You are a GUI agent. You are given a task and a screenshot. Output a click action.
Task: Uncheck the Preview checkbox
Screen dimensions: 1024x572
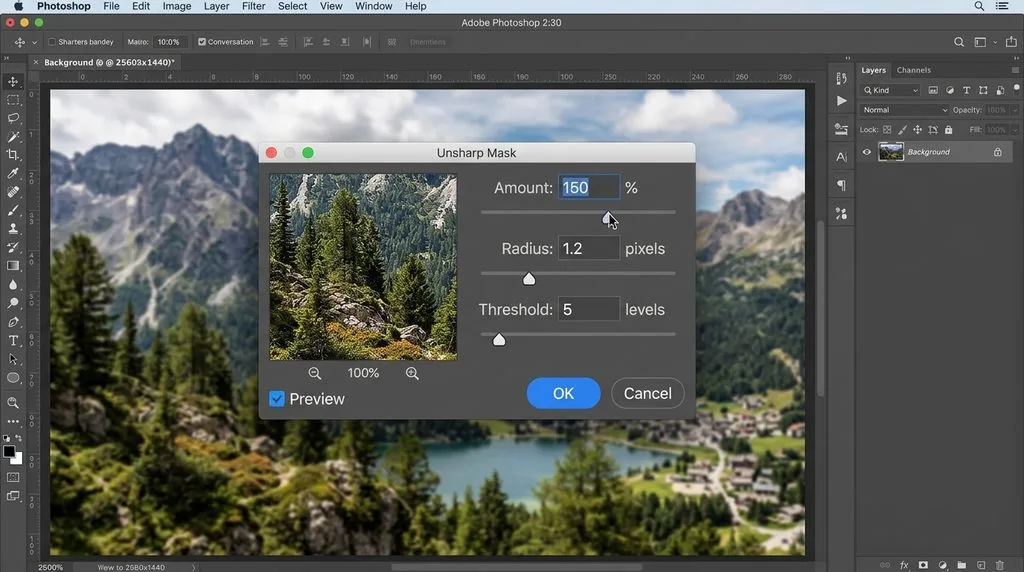[x=277, y=399]
